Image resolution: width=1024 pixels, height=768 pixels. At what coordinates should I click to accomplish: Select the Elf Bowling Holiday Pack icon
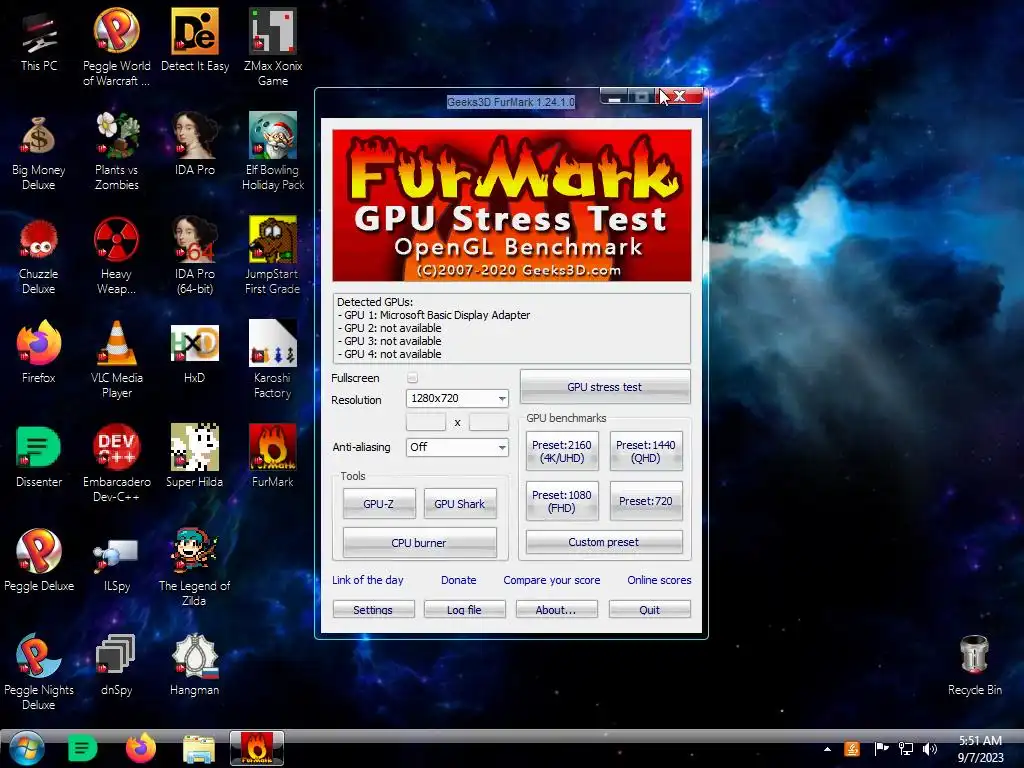(x=272, y=152)
